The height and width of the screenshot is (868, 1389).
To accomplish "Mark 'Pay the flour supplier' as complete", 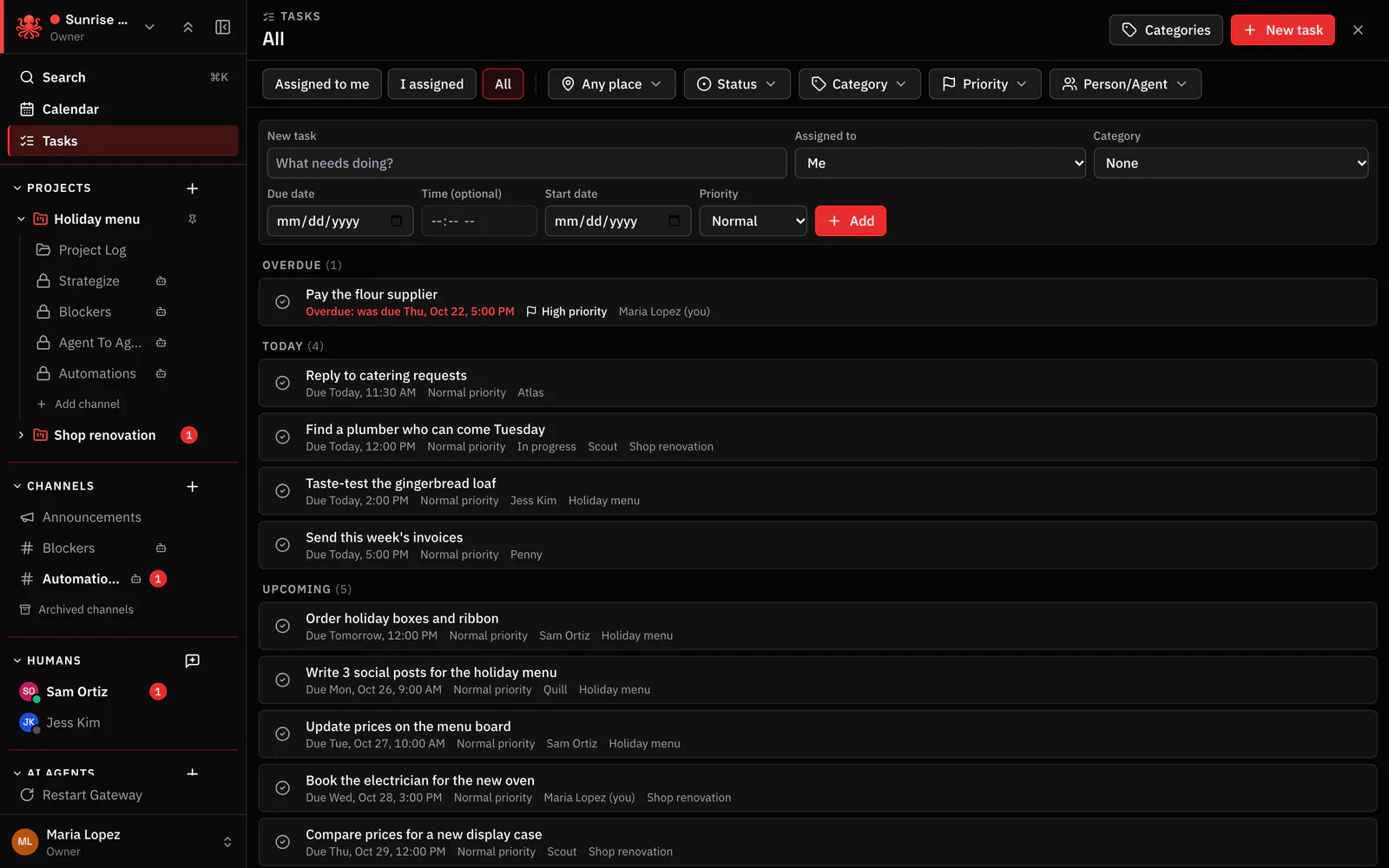I will 282,302.
